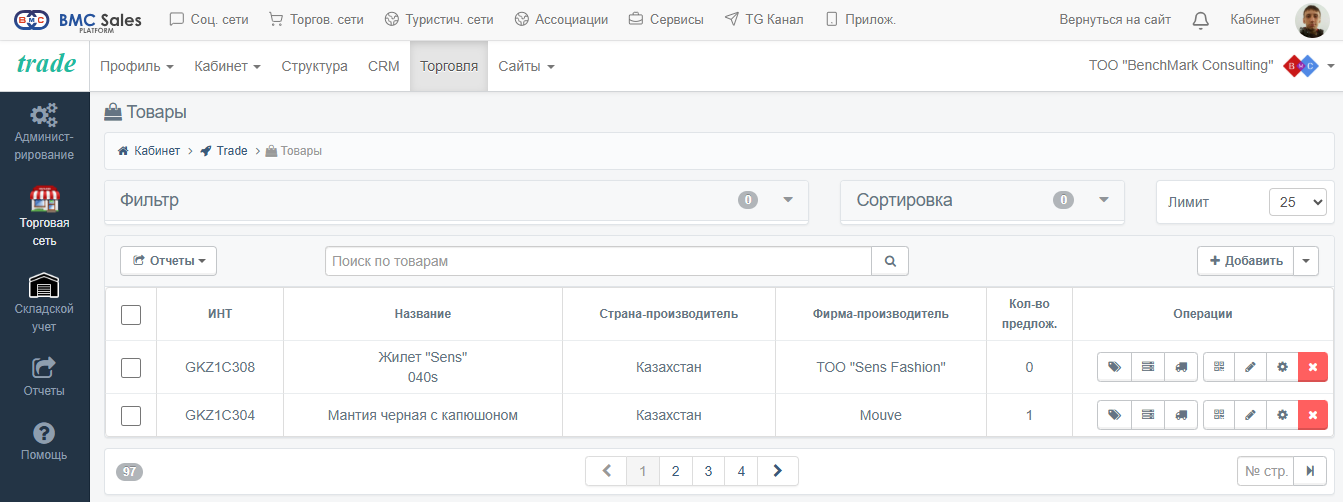Open the TG Канал link
The image size is (1343, 502).
[764, 19]
